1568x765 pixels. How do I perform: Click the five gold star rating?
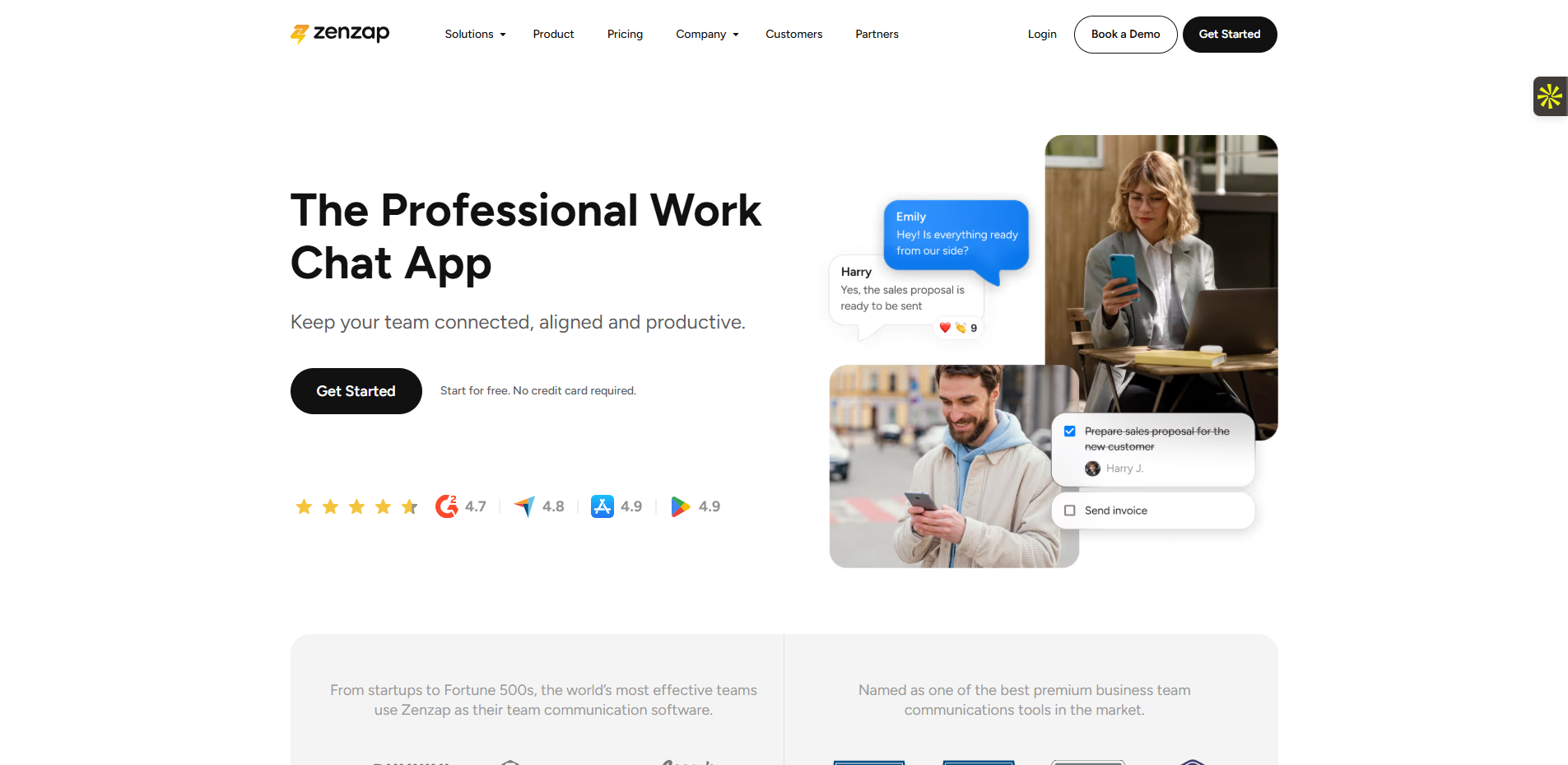(356, 506)
